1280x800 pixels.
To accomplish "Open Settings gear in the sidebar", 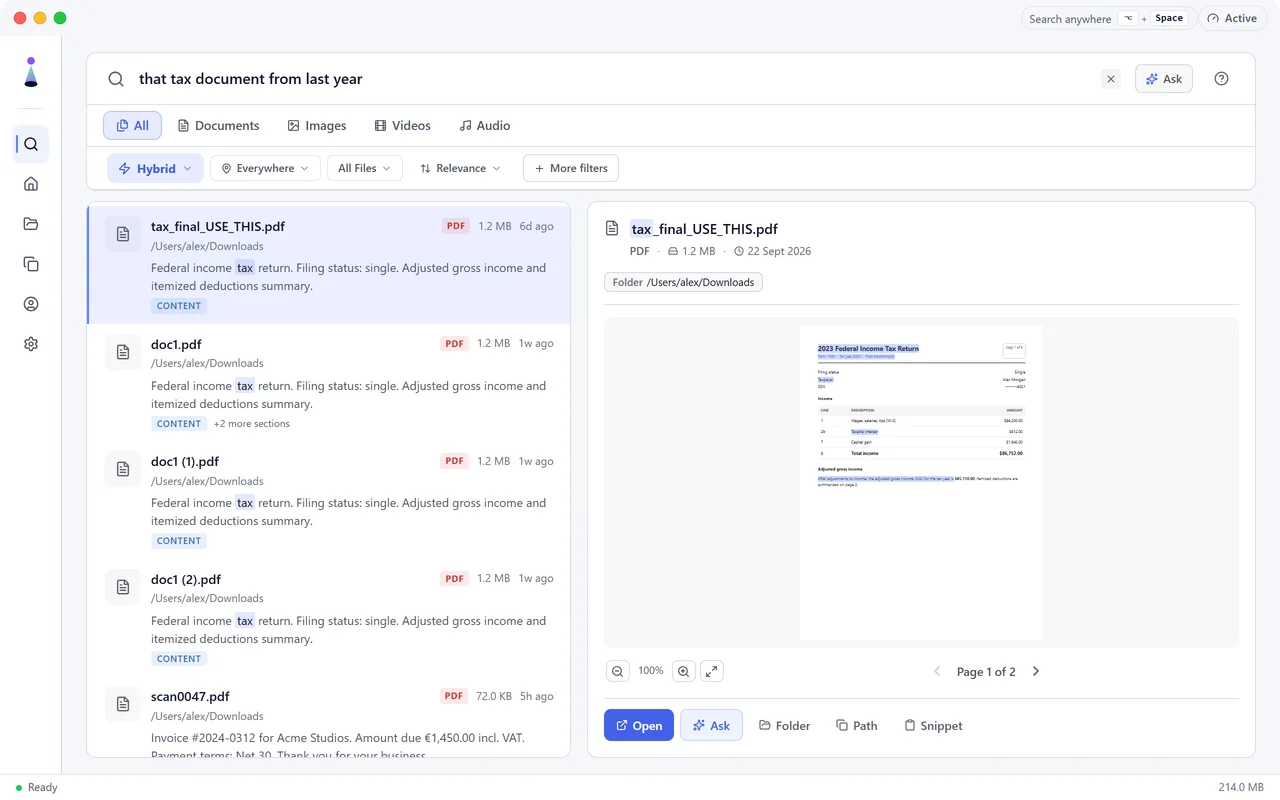I will tap(31, 344).
